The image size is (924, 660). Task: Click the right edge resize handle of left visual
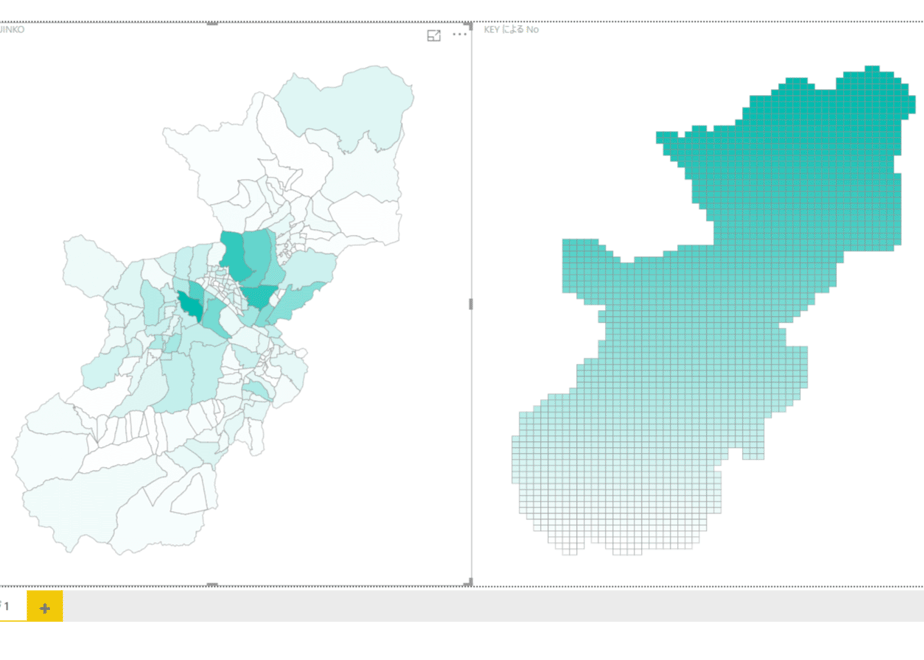pyautogui.click(x=470, y=304)
